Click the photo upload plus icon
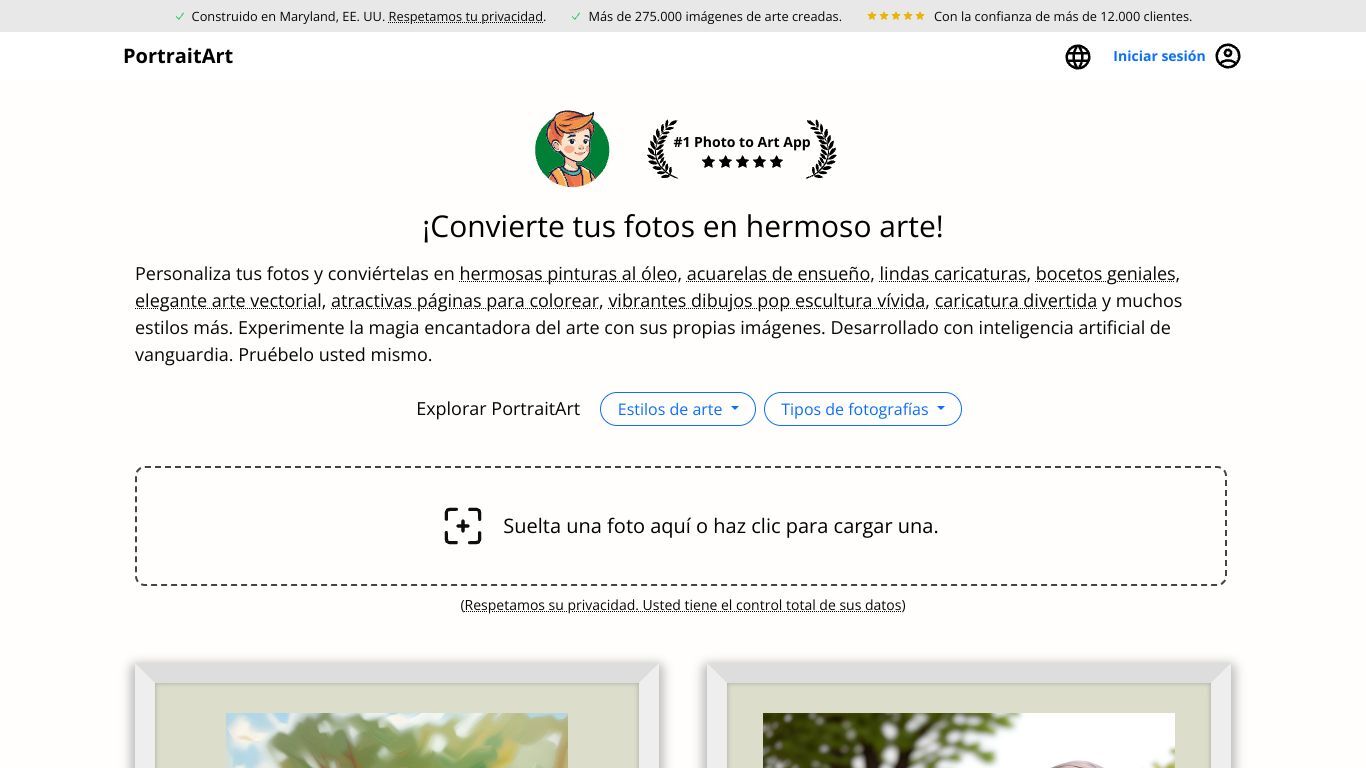The width and height of the screenshot is (1366, 768). pyautogui.click(x=463, y=526)
